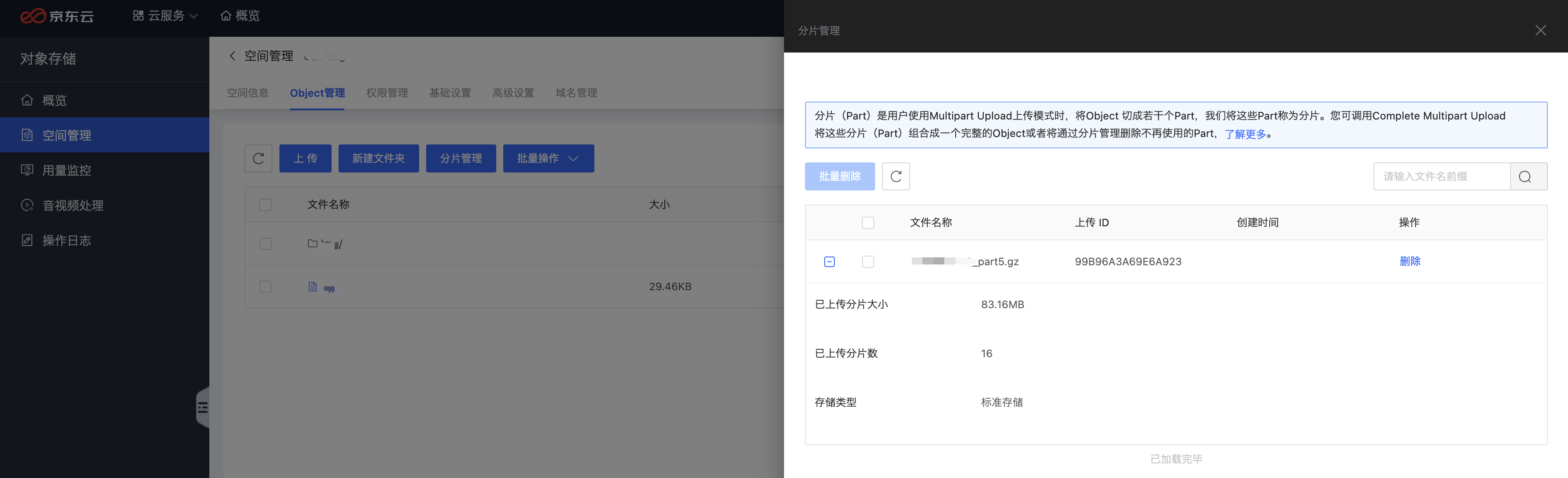1568x478 pixels.
Task: Click the 用量监控 monitor icon
Action: tap(28, 170)
